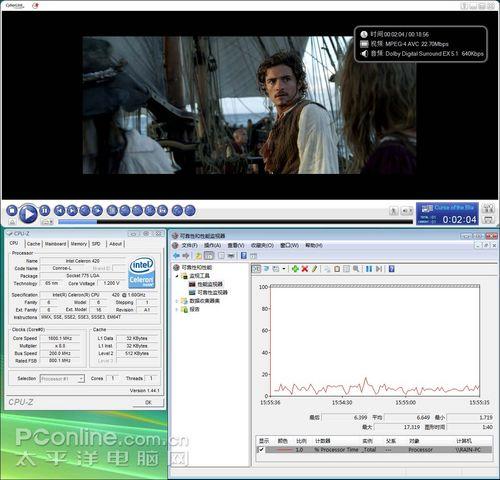
Task: Click the video seek progress bar
Action: click(235, 221)
